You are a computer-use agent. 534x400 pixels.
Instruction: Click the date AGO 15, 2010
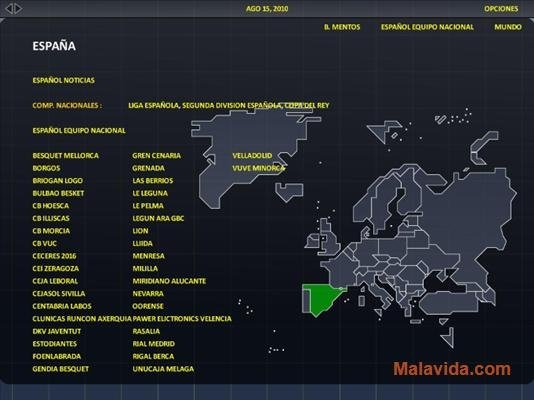[x=267, y=9]
